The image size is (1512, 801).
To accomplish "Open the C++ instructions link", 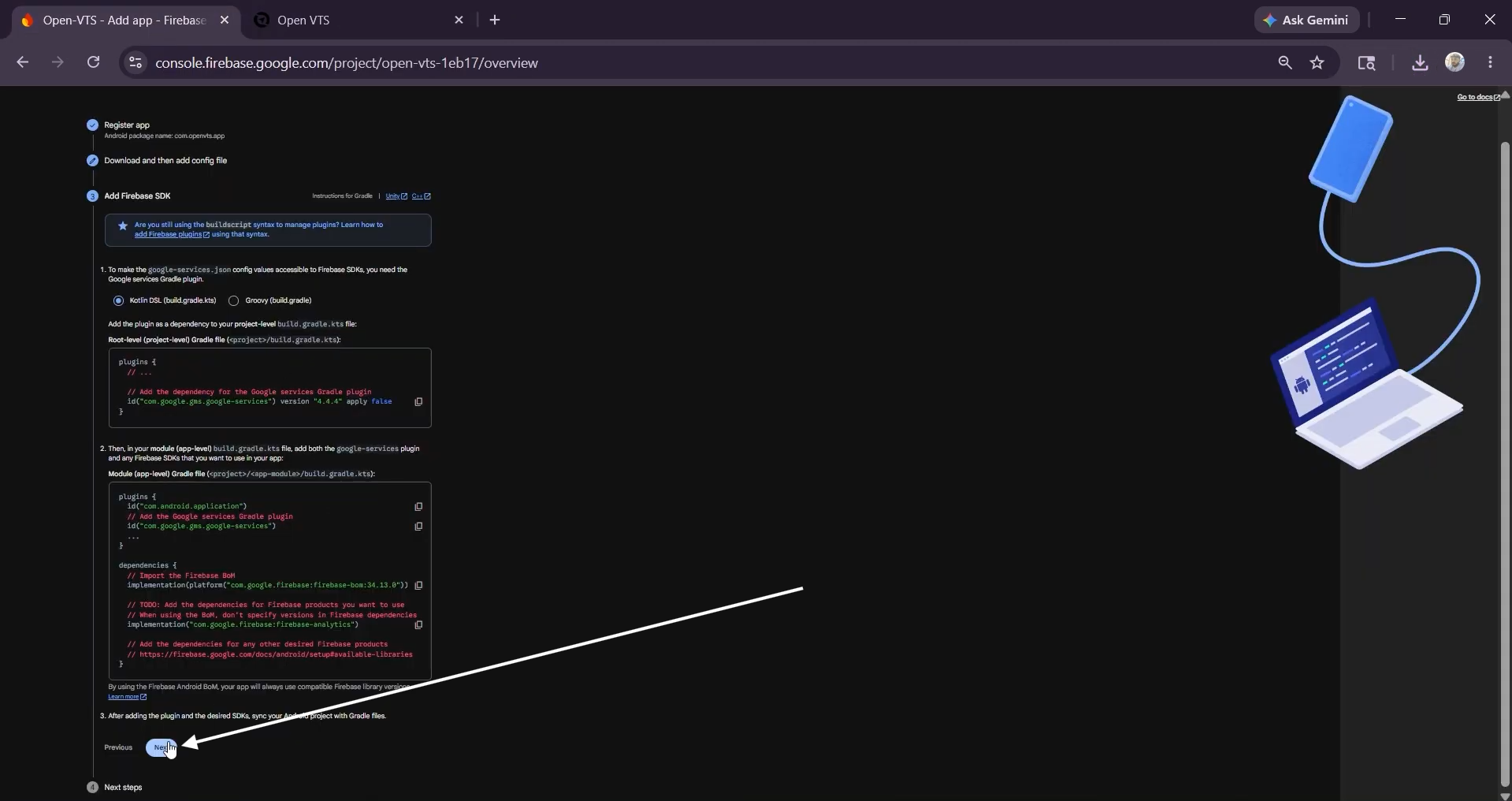I will [x=422, y=196].
